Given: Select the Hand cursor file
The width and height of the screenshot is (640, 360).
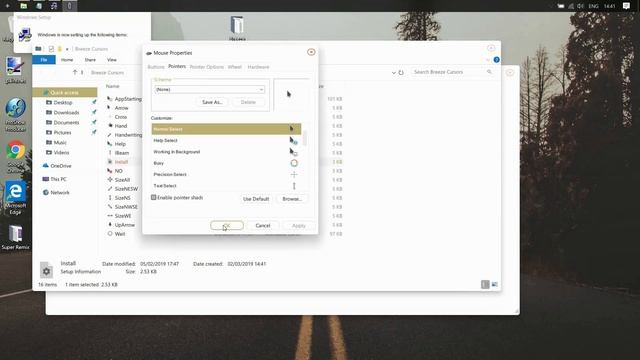Looking at the screenshot, I should (121, 126).
